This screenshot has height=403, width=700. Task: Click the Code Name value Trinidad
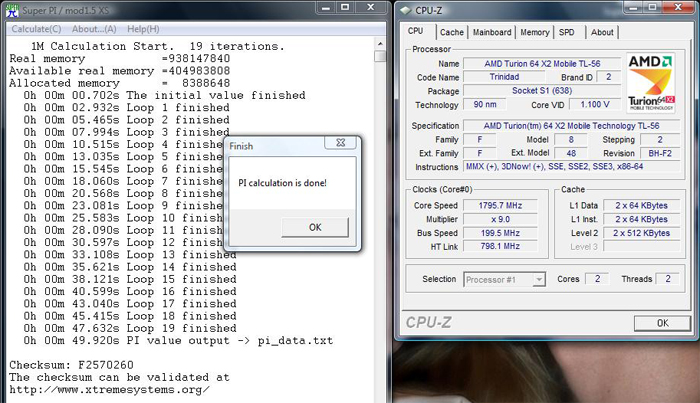click(504, 77)
